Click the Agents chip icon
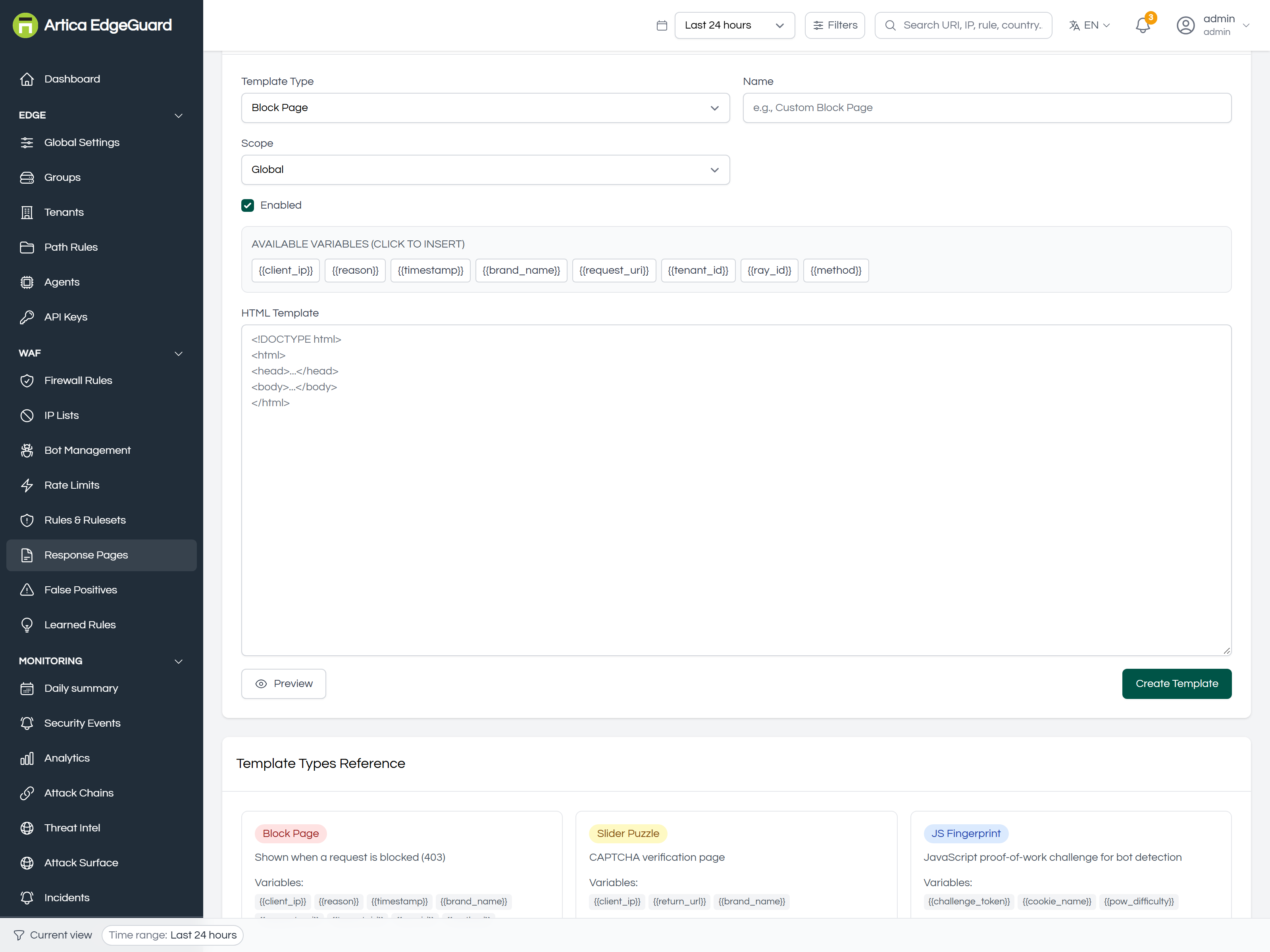The width and height of the screenshot is (1270, 952). pyautogui.click(x=27, y=282)
